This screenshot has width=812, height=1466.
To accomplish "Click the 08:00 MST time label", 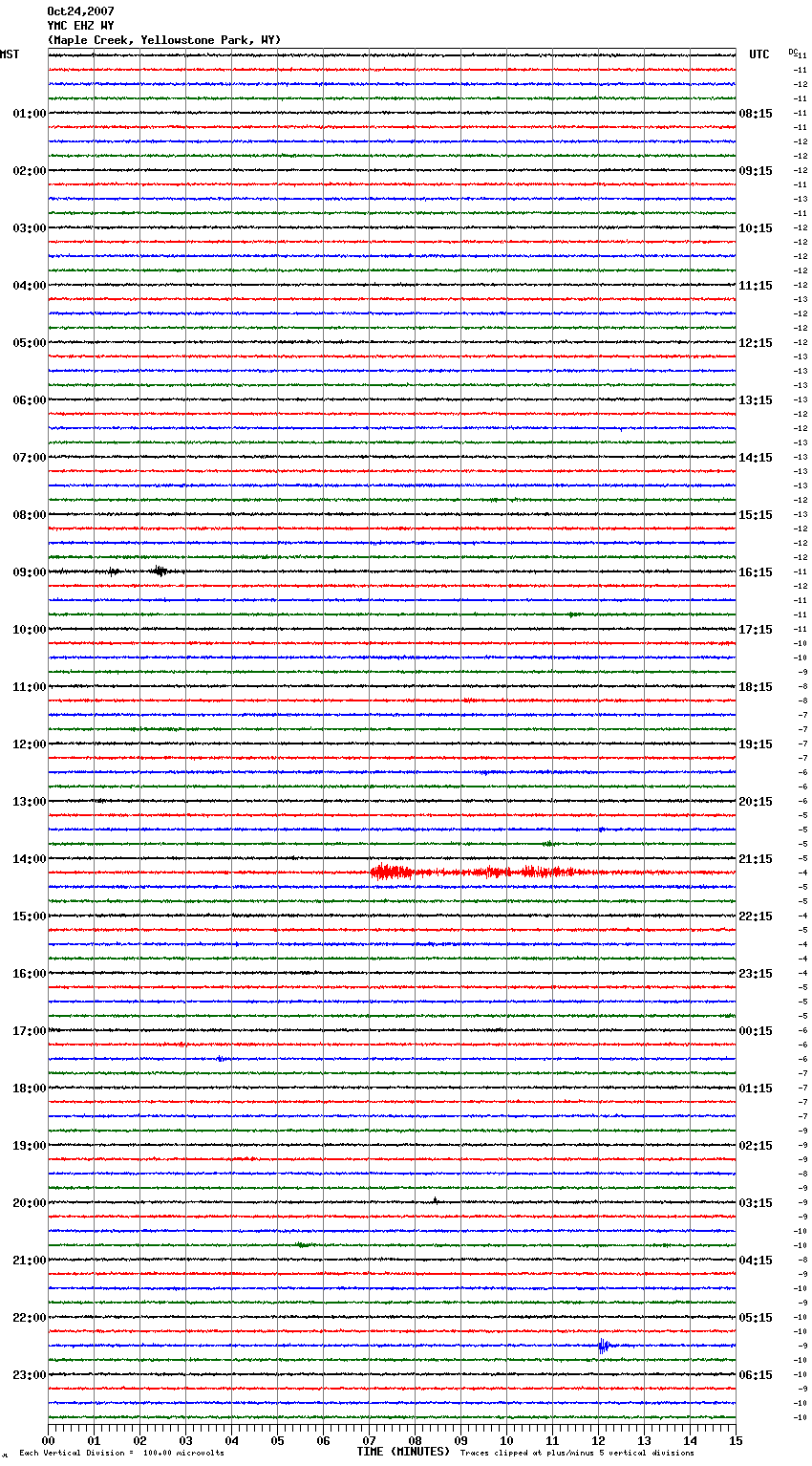I will pos(30,515).
